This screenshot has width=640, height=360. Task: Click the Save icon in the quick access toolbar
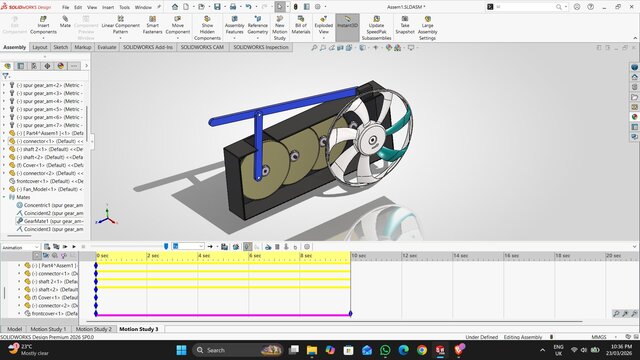pos(217,7)
